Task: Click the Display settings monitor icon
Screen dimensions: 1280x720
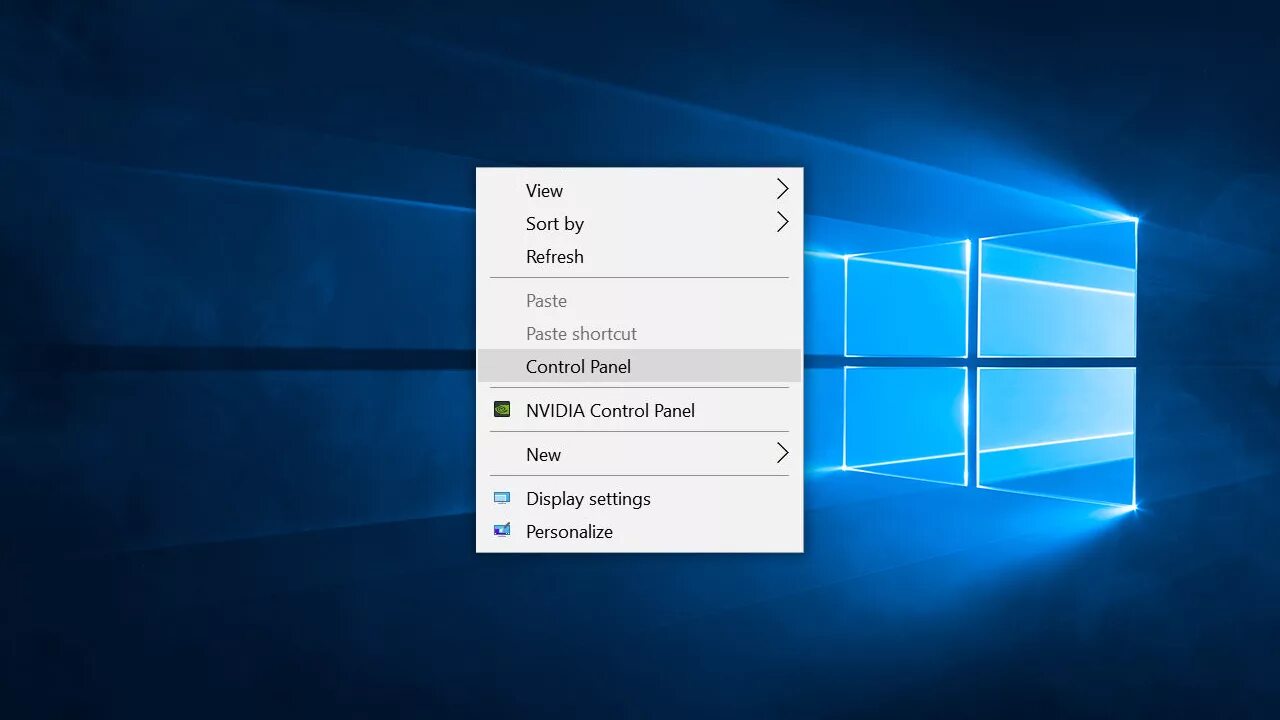Action: [502, 497]
